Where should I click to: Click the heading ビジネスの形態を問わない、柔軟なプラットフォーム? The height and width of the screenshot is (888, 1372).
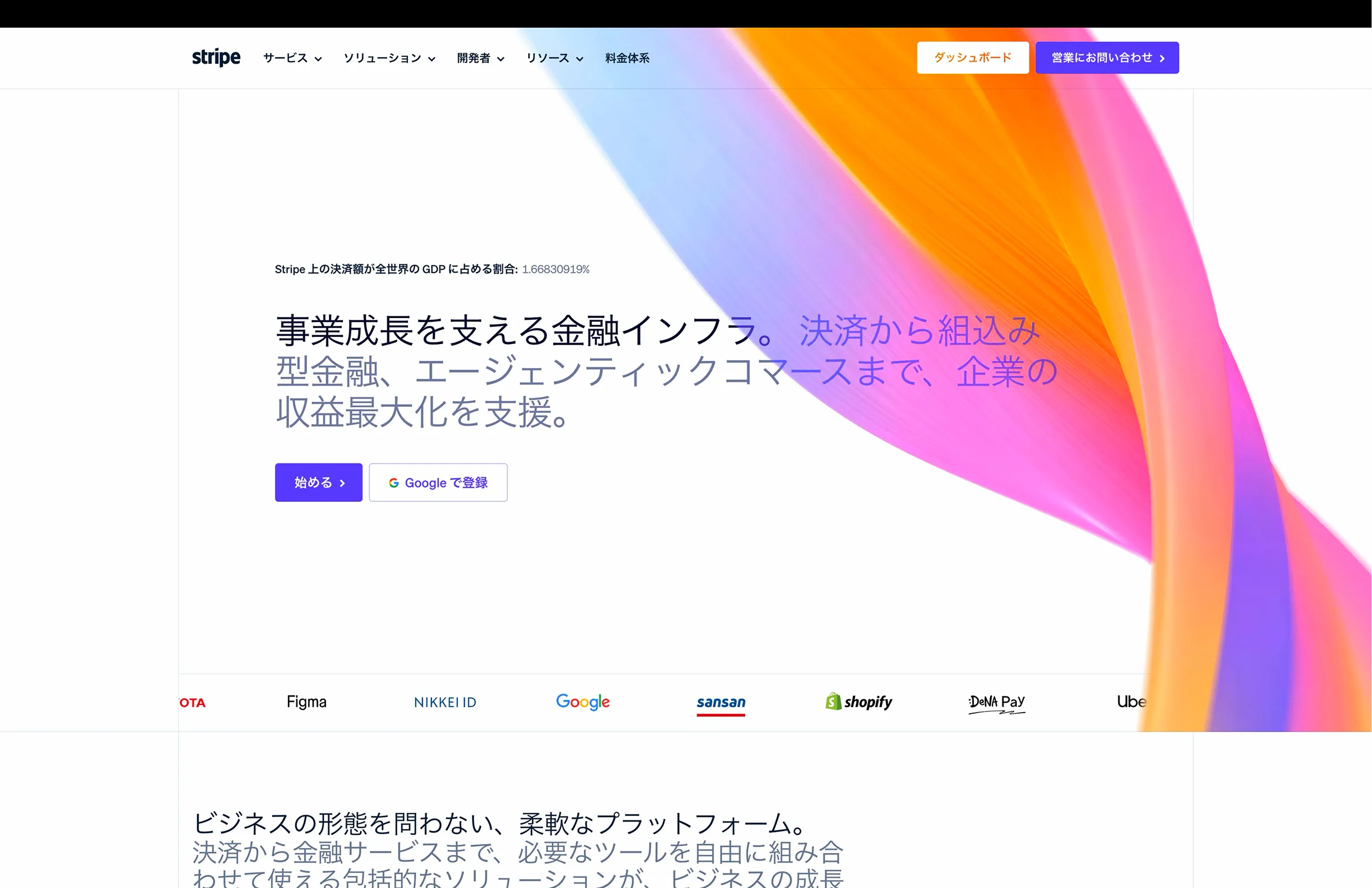499,823
